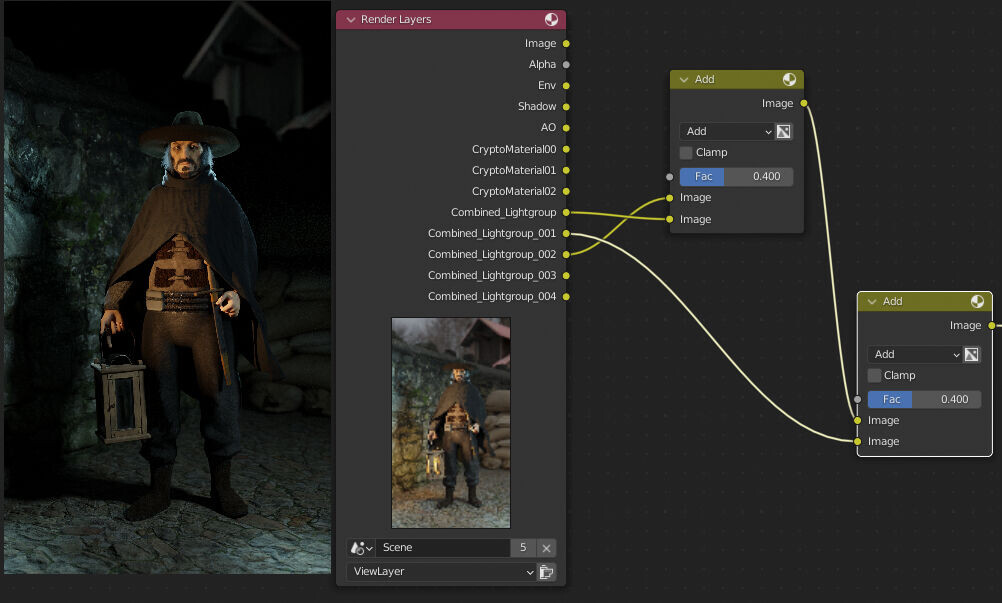The height and width of the screenshot is (603, 1002).
Task: Collapse the Render Layers node
Action: point(351,20)
